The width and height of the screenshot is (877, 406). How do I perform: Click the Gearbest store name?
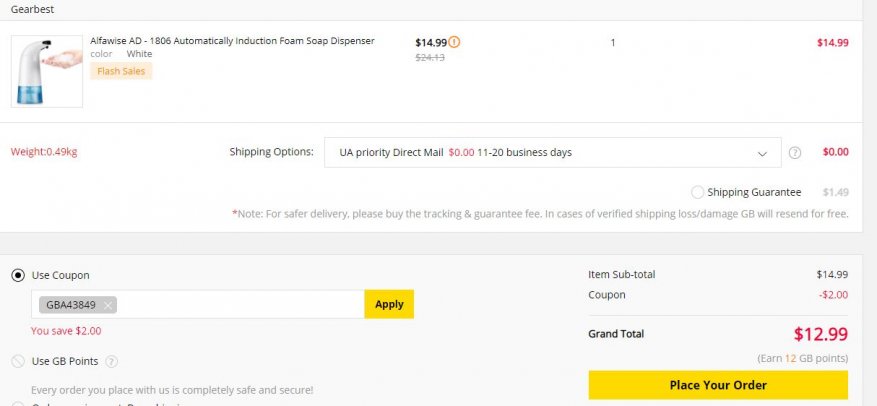point(32,9)
